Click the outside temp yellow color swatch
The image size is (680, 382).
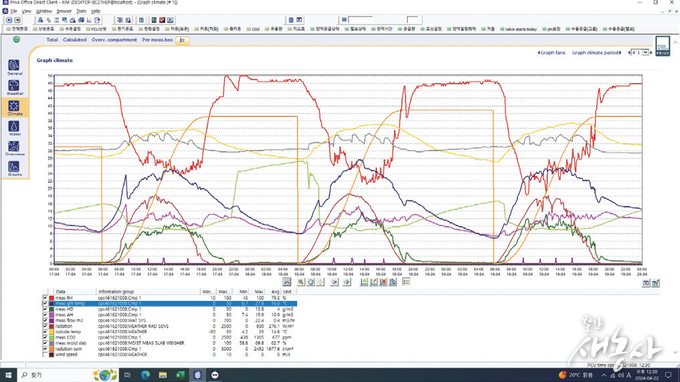(x=51, y=332)
